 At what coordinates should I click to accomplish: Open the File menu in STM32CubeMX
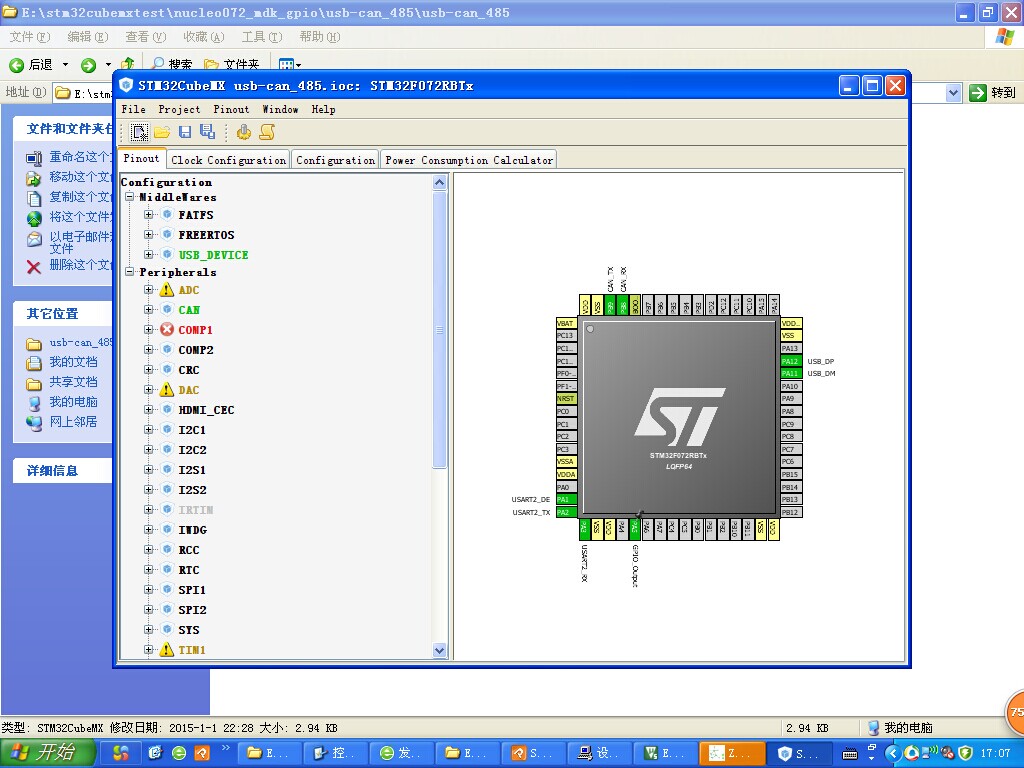[x=133, y=109]
